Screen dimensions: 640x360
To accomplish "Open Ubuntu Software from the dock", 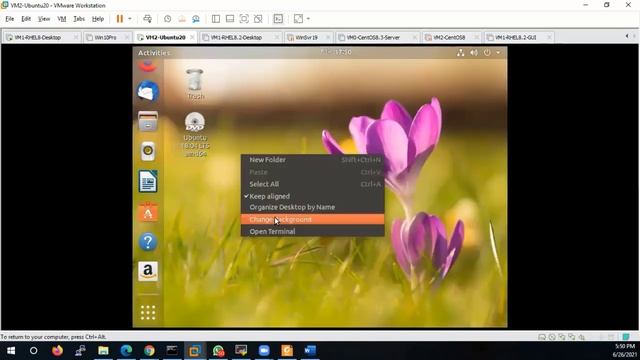I will point(148,211).
